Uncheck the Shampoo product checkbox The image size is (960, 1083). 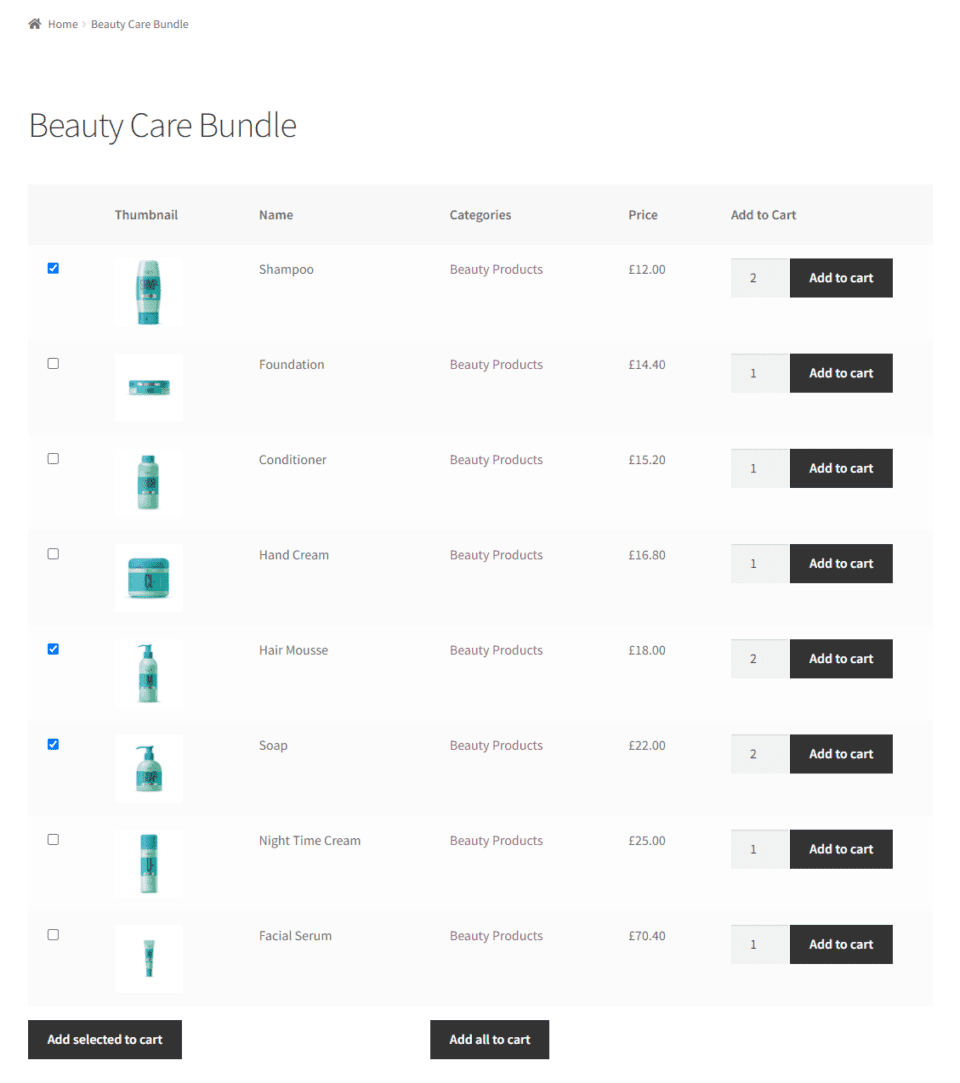point(53,268)
